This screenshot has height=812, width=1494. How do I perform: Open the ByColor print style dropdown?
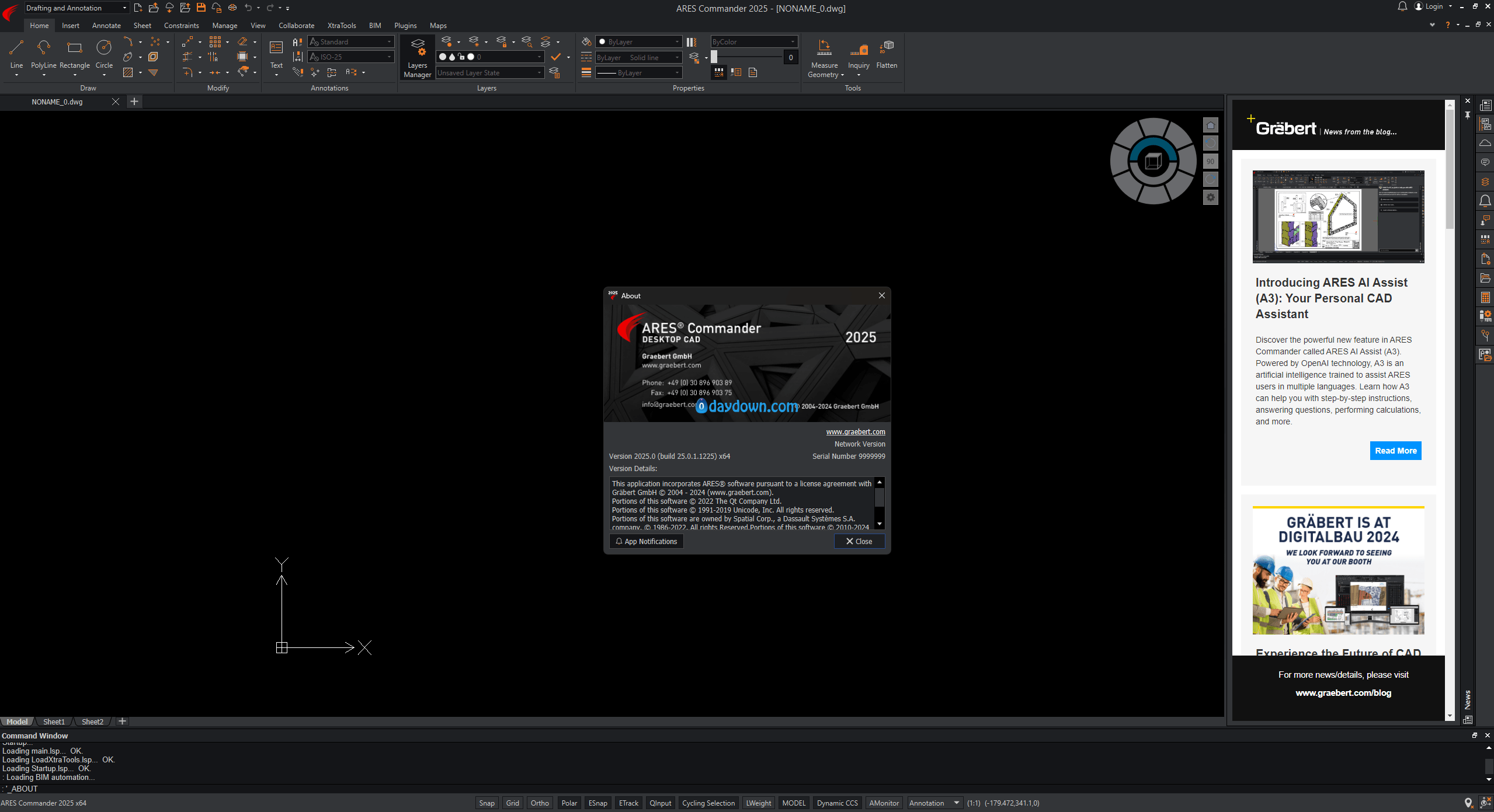[753, 41]
